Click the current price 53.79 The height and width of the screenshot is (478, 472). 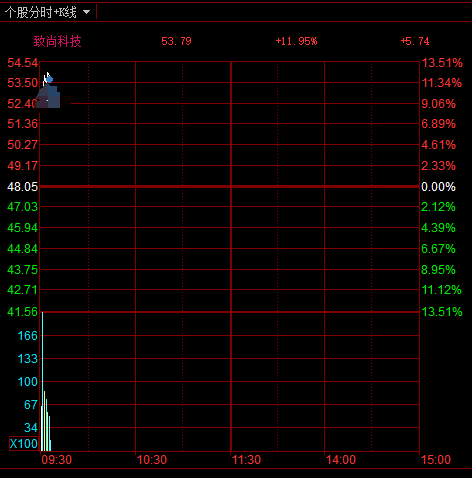(x=176, y=41)
